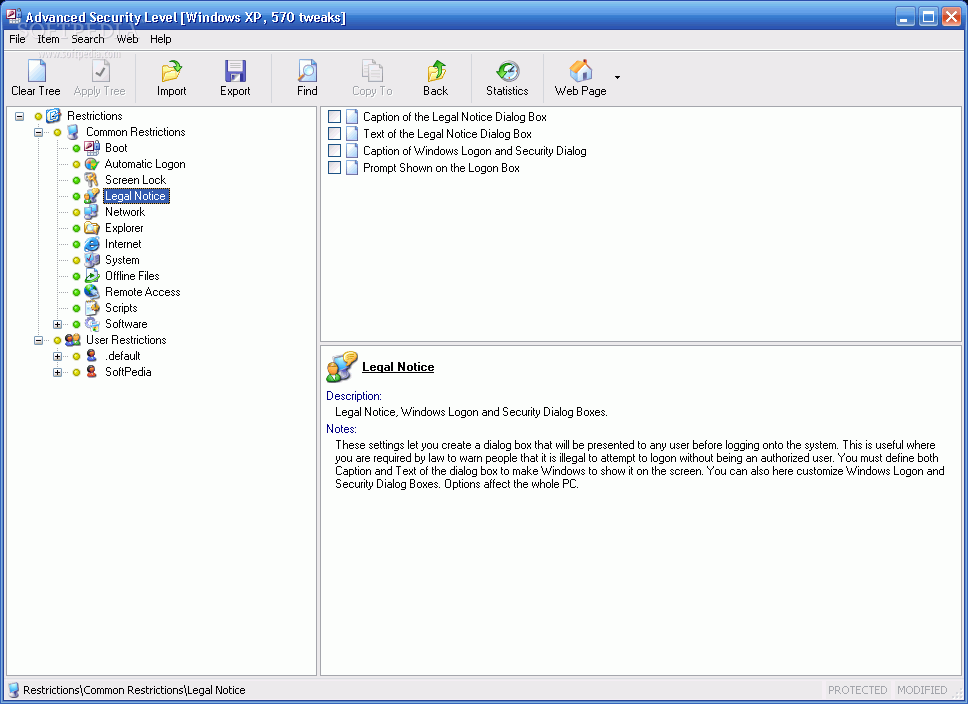Expand the SoftPedia user node
968x704 pixels.
pos(57,372)
